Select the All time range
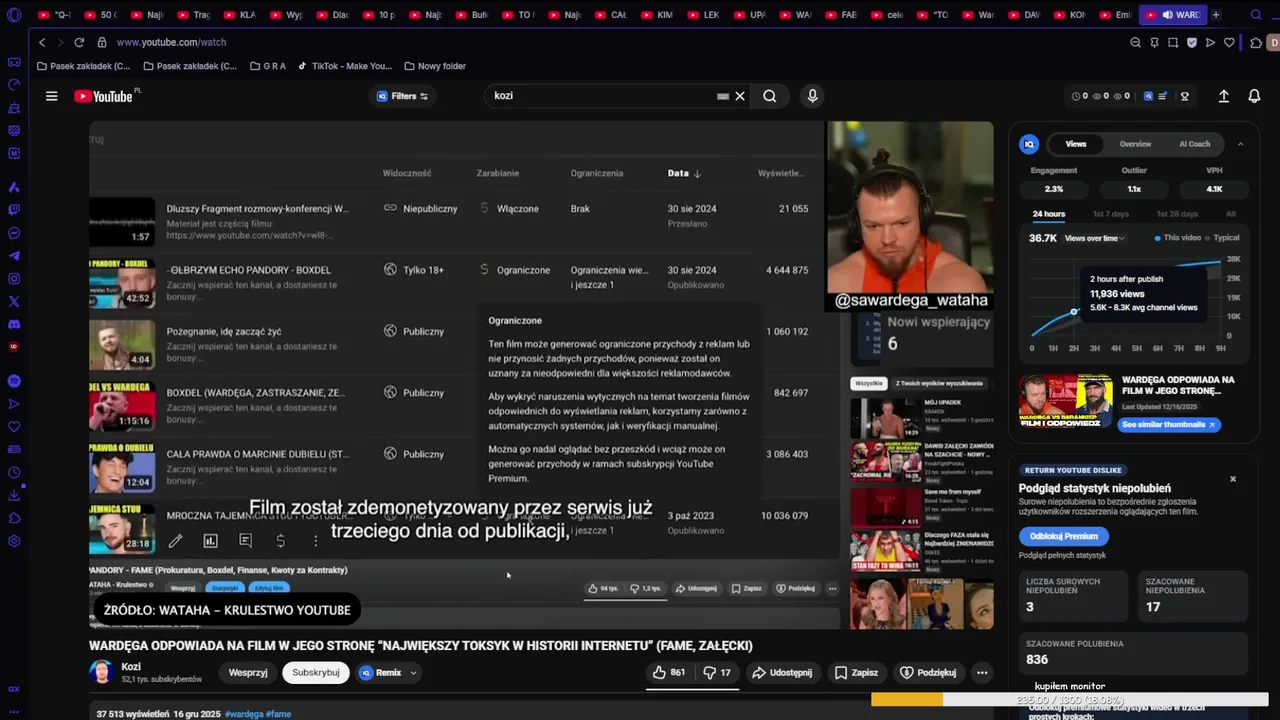Viewport: 1280px width, 720px height. [1231, 214]
